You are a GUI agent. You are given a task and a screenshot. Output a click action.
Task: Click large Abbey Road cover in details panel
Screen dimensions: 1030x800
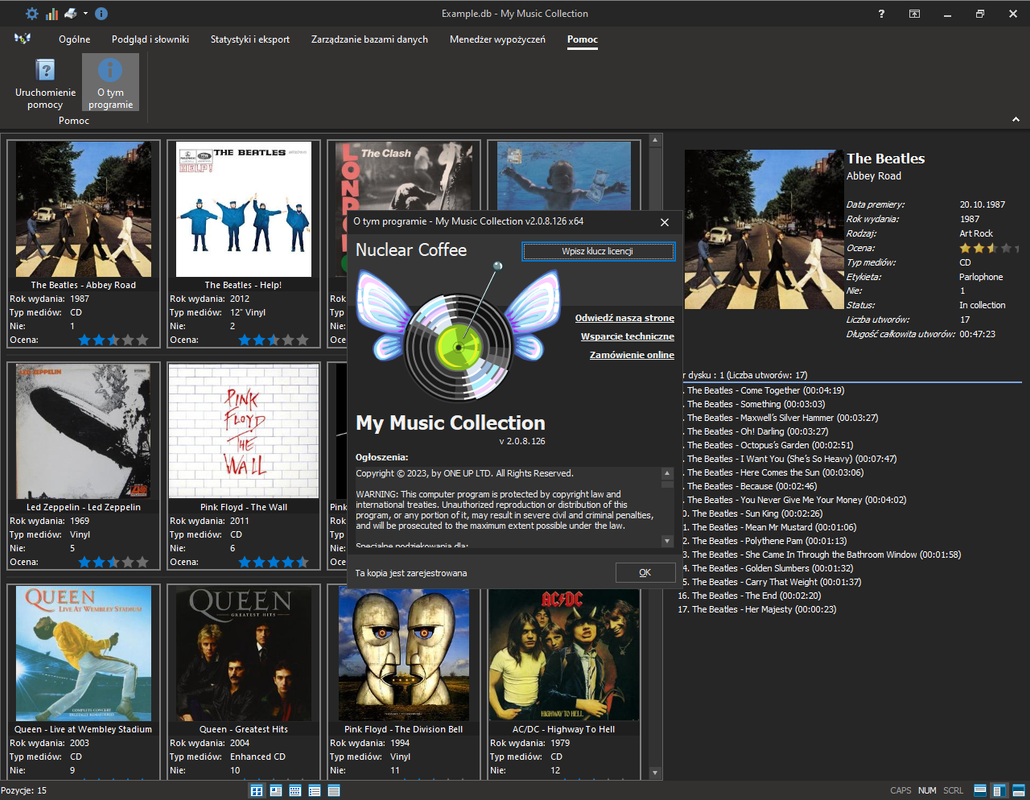pyautogui.click(x=764, y=229)
